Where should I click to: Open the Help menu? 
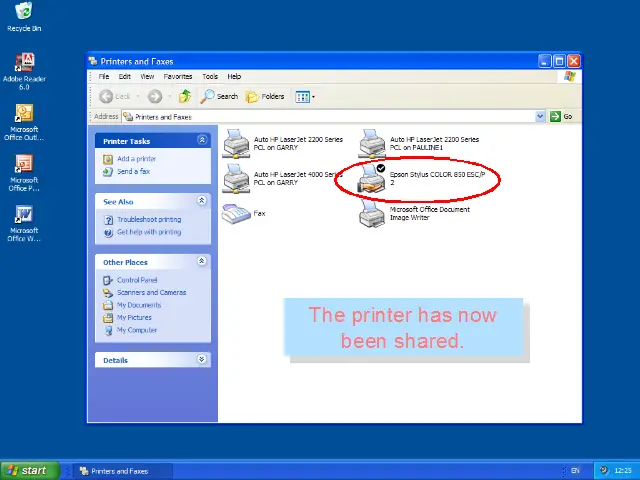(x=234, y=76)
